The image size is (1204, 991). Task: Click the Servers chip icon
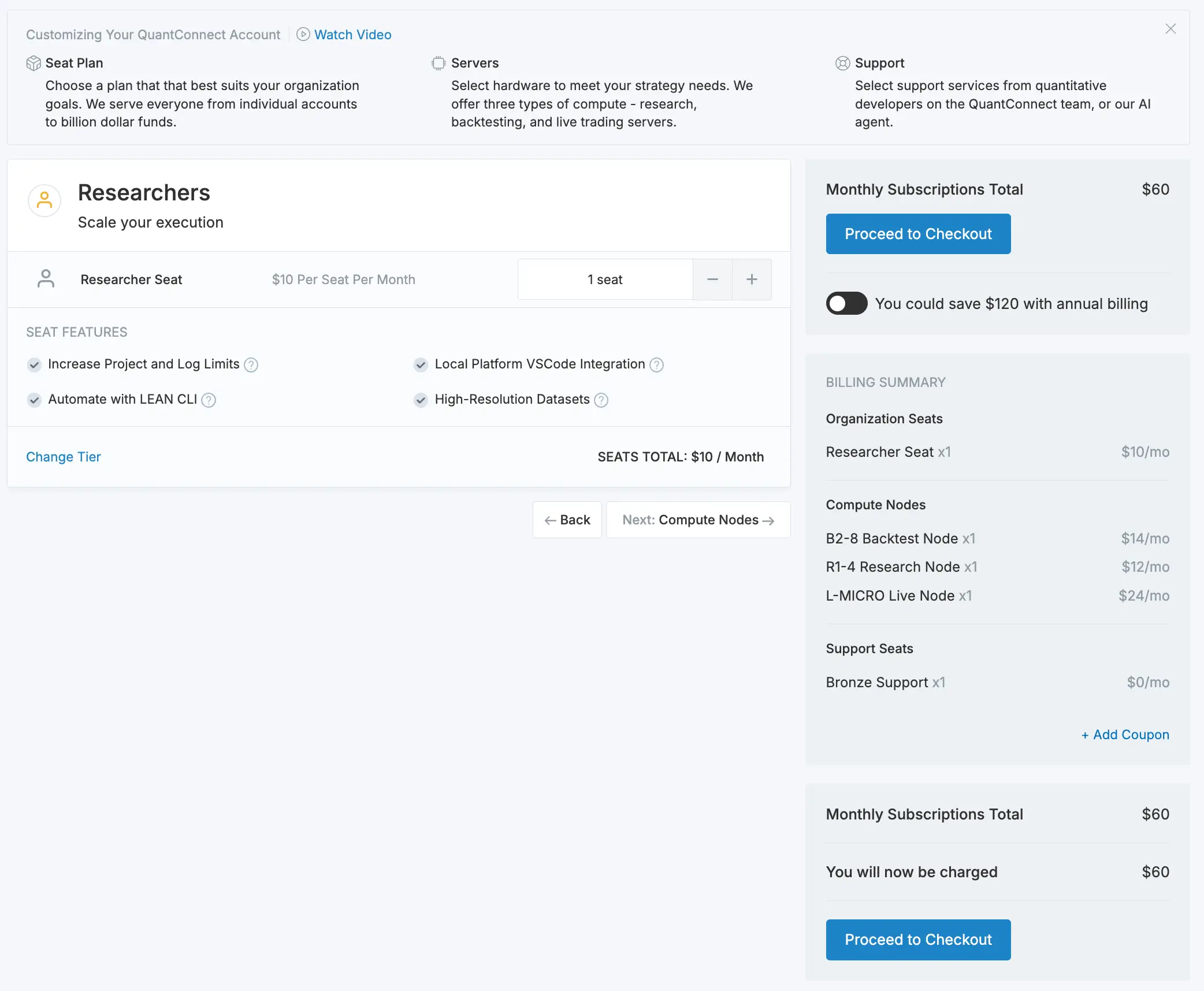(x=439, y=63)
